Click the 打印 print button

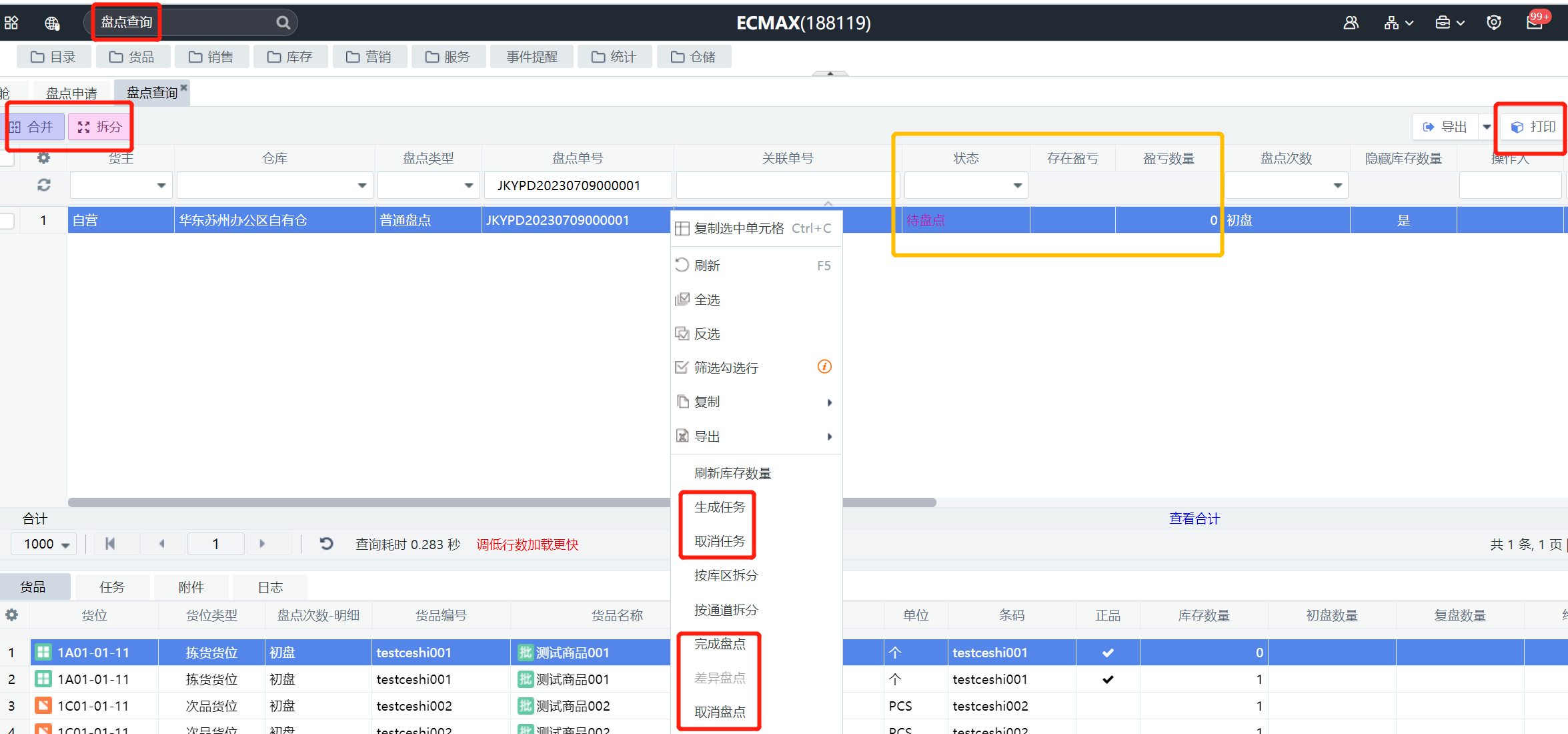pos(1532,127)
